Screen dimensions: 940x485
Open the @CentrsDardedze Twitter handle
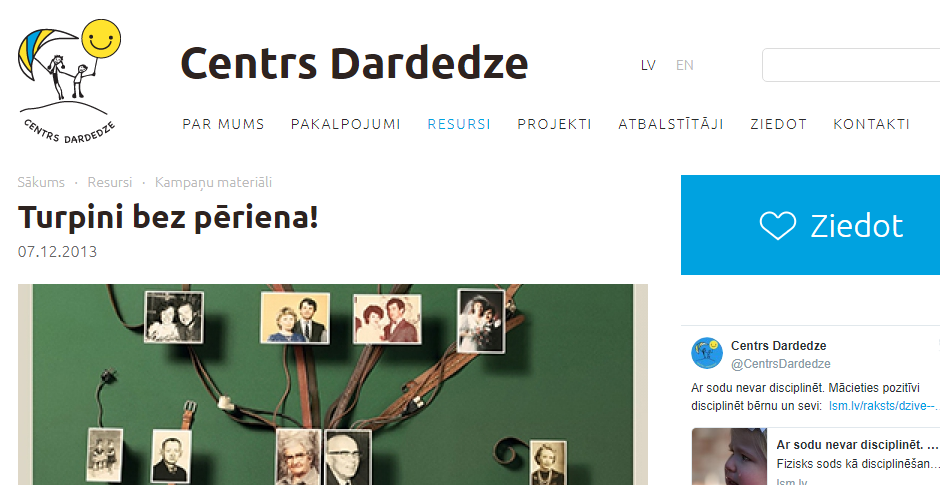[x=781, y=363]
